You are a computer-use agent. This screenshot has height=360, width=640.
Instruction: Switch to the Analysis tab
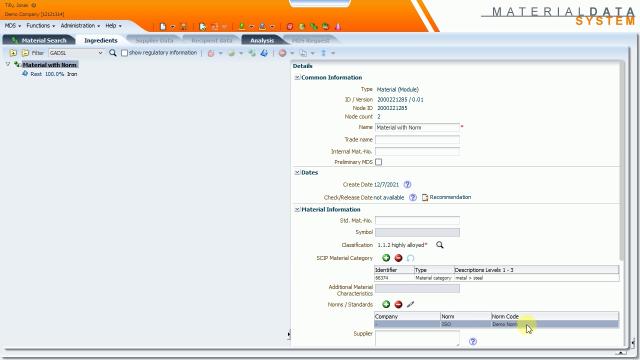click(x=262, y=40)
